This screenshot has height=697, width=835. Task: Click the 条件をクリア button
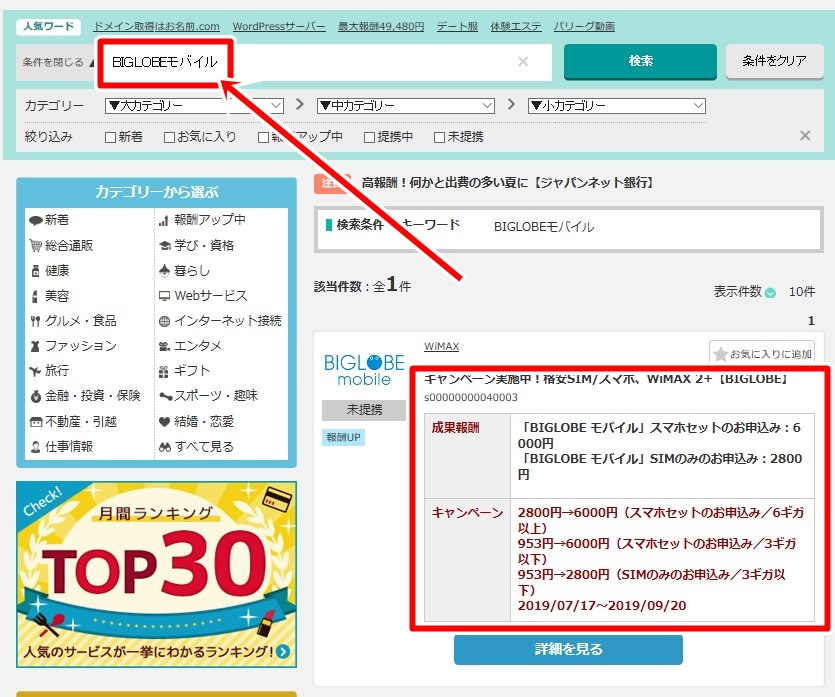[774, 61]
